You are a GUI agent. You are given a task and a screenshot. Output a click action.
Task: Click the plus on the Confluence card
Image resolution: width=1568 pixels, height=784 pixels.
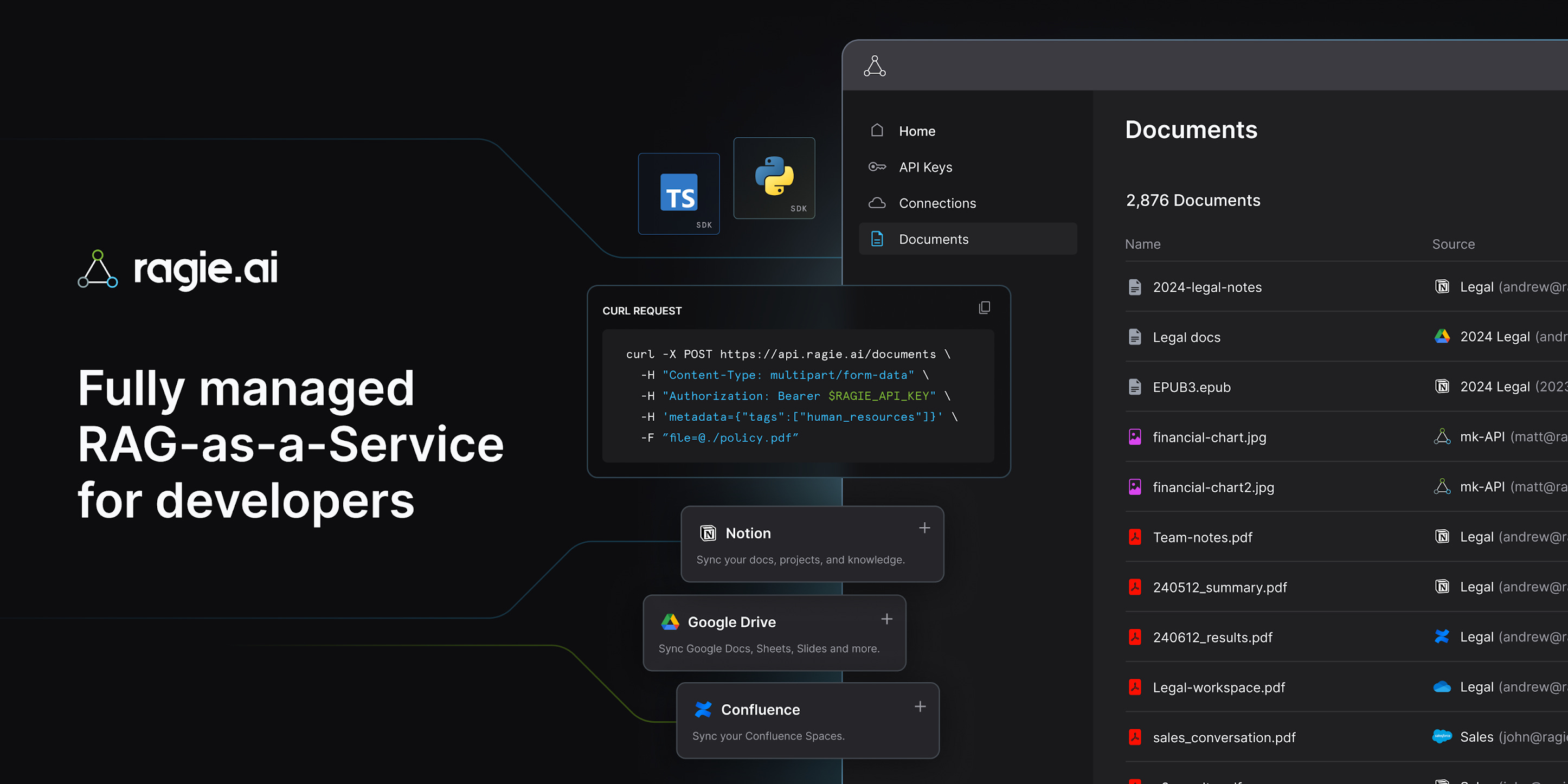coord(920,706)
